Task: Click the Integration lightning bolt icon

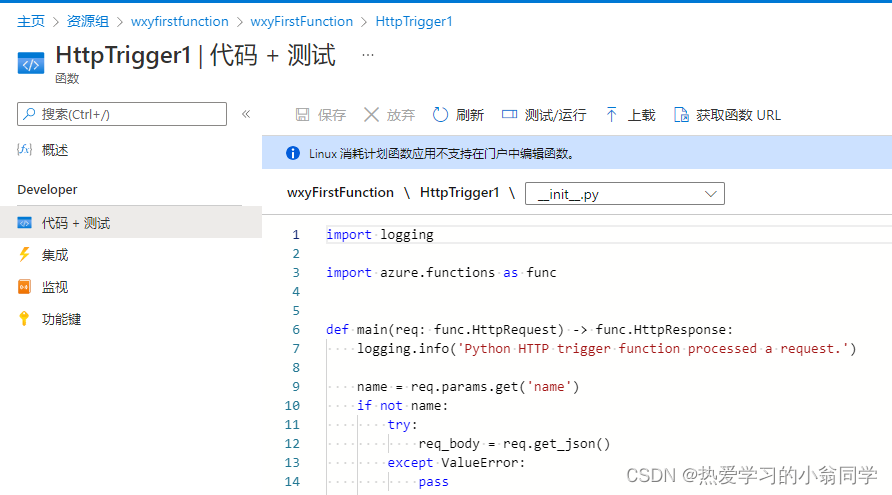Action: pyautogui.click(x=24, y=254)
